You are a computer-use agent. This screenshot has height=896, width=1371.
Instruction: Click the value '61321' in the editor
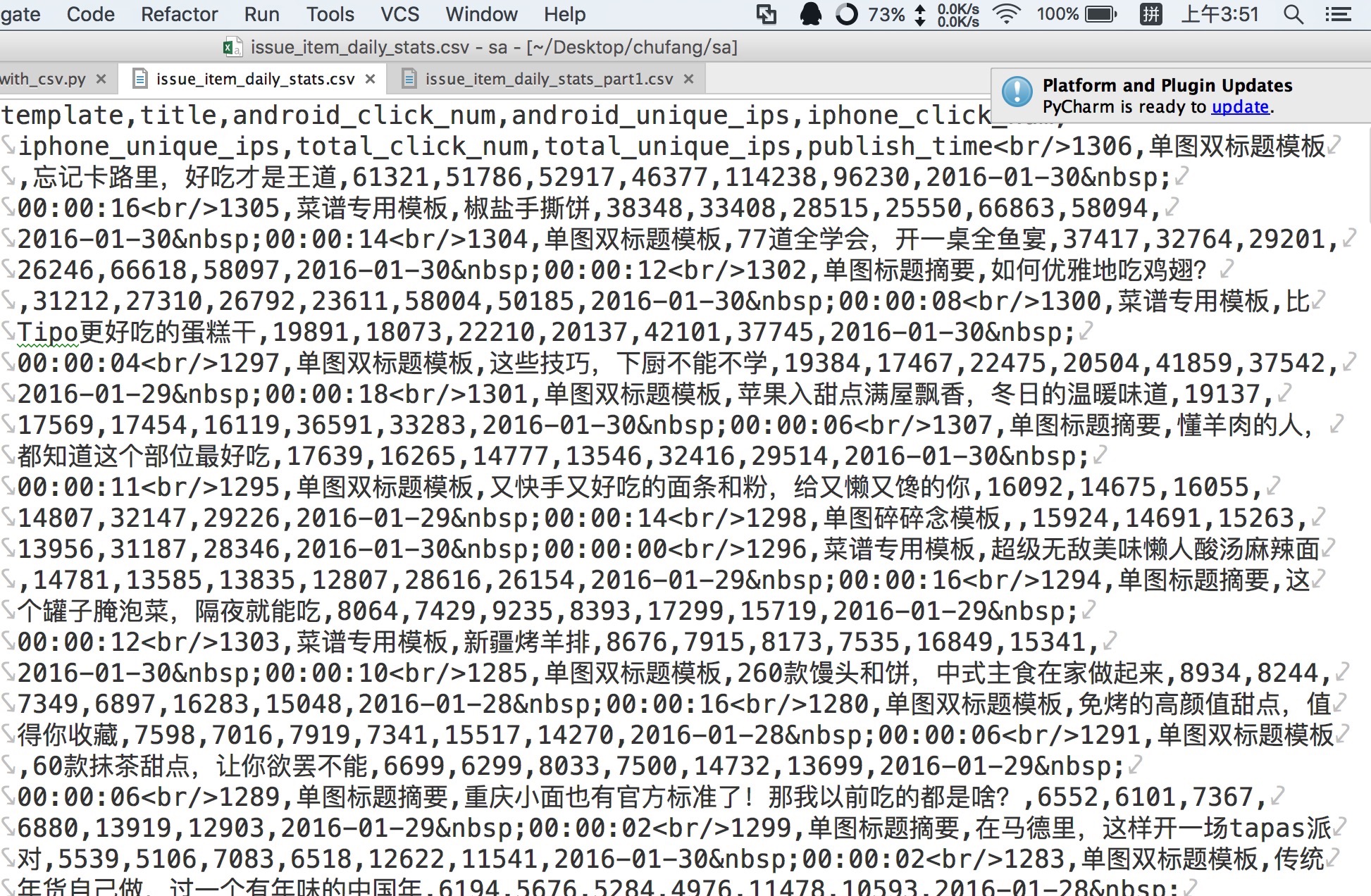(x=390, y=177)
